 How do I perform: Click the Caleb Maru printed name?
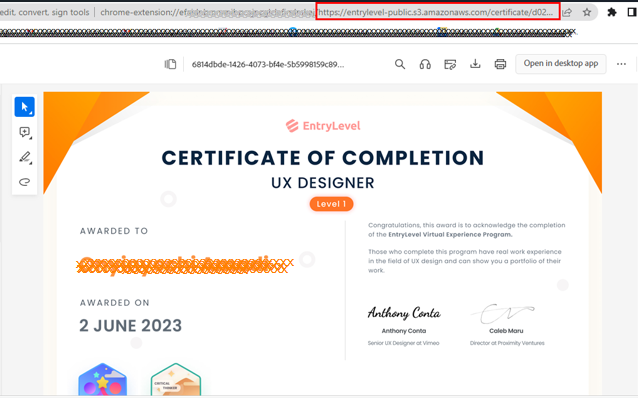tap(506, 331)
